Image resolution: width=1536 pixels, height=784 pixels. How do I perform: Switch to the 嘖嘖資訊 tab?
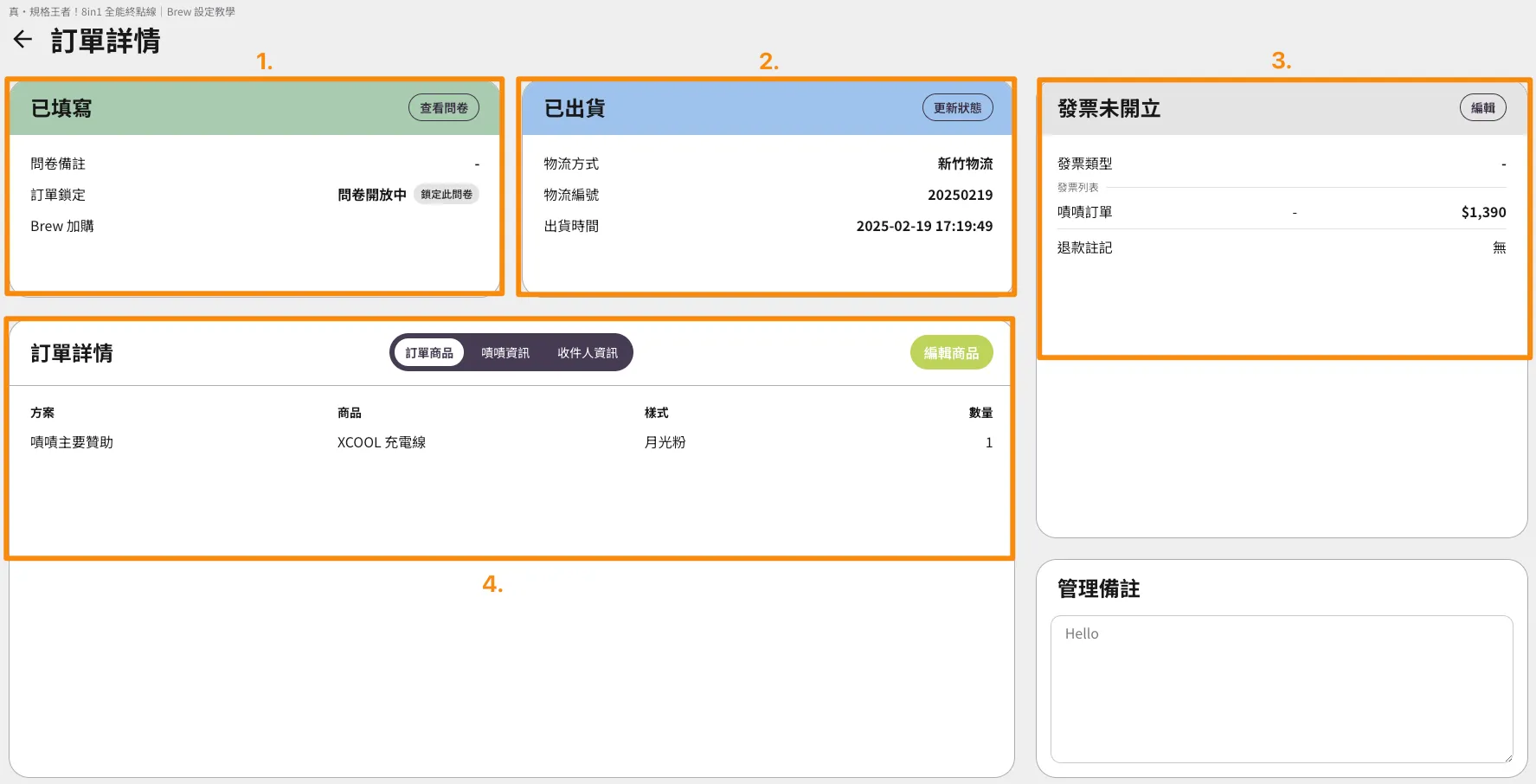click(x=505, y=353)
